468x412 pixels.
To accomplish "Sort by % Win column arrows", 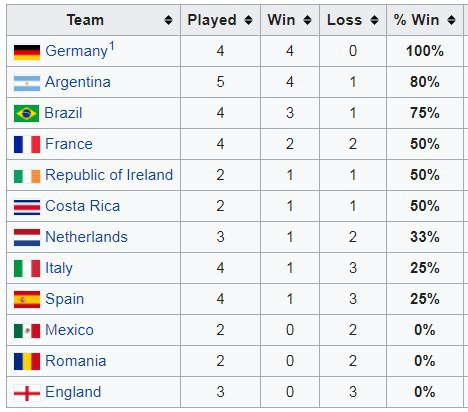I will (451, 20).
